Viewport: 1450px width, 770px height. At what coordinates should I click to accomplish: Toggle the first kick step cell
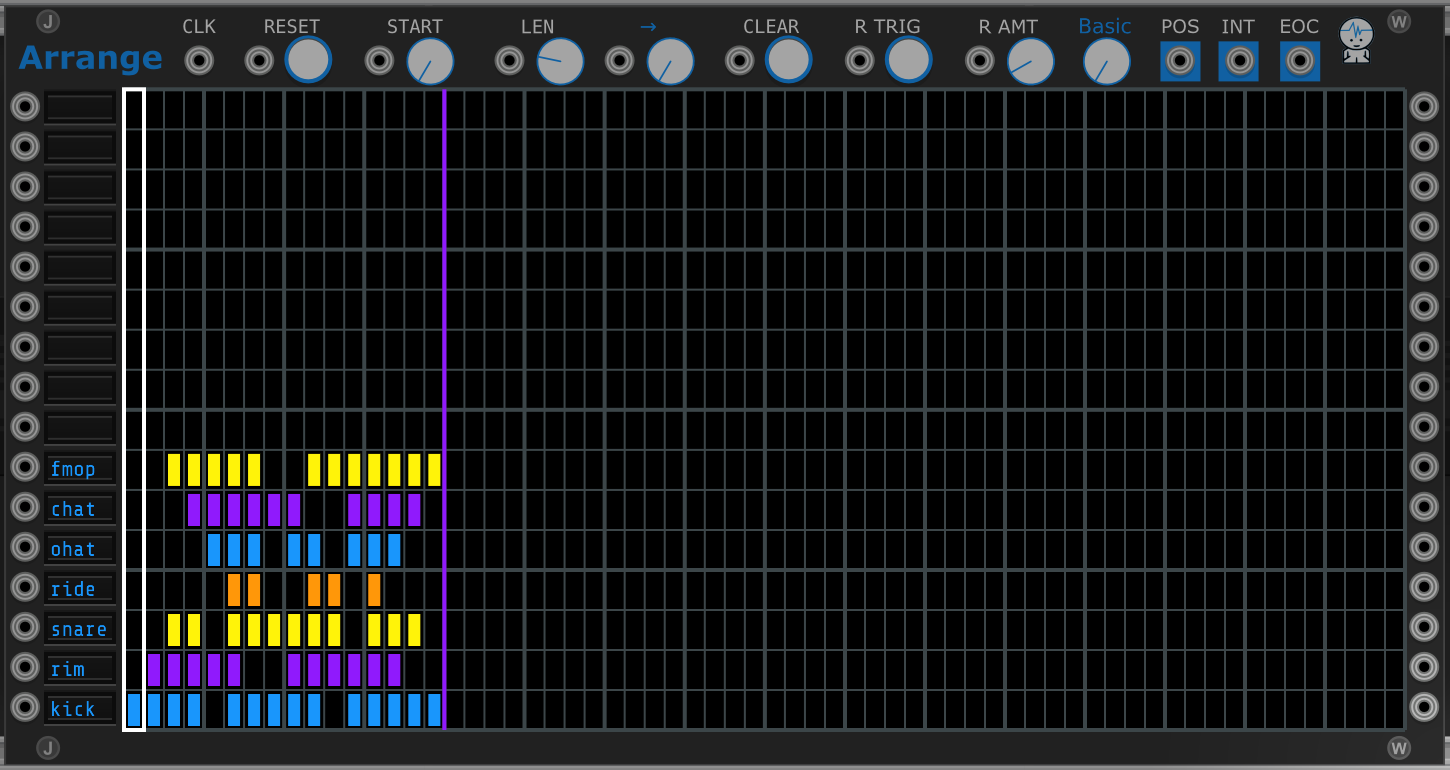tap(134, 709)
